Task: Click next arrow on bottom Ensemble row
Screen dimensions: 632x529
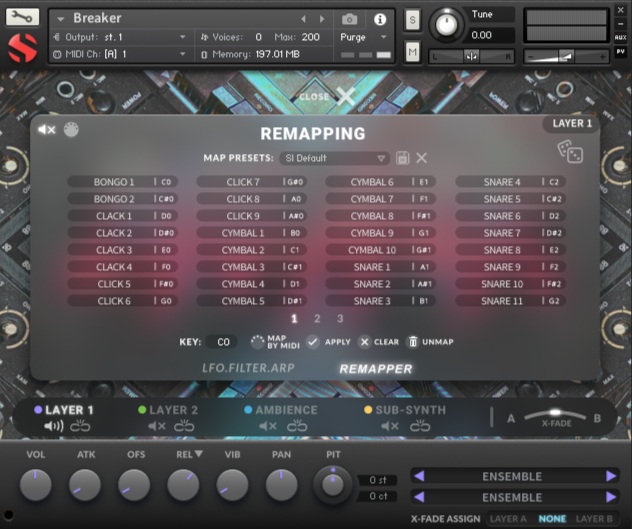Action: 611,497
